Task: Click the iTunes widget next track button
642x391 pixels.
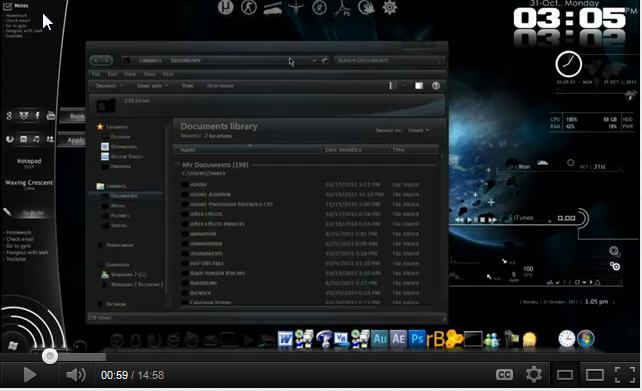Action: [x=493, y=220]
